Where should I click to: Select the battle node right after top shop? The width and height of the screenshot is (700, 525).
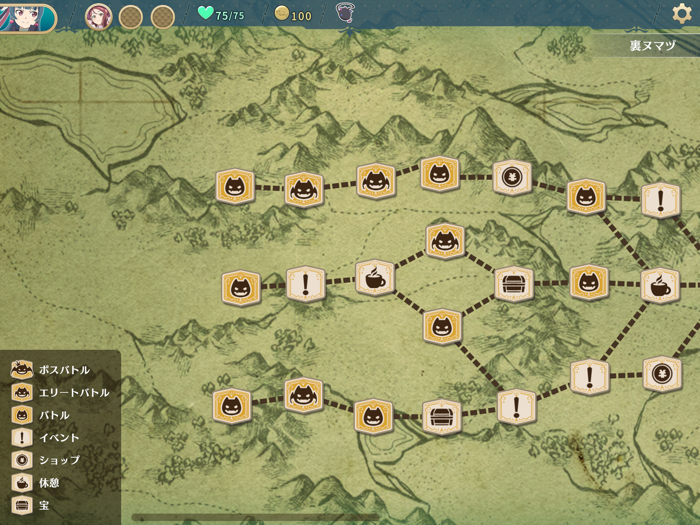point(586,197)
